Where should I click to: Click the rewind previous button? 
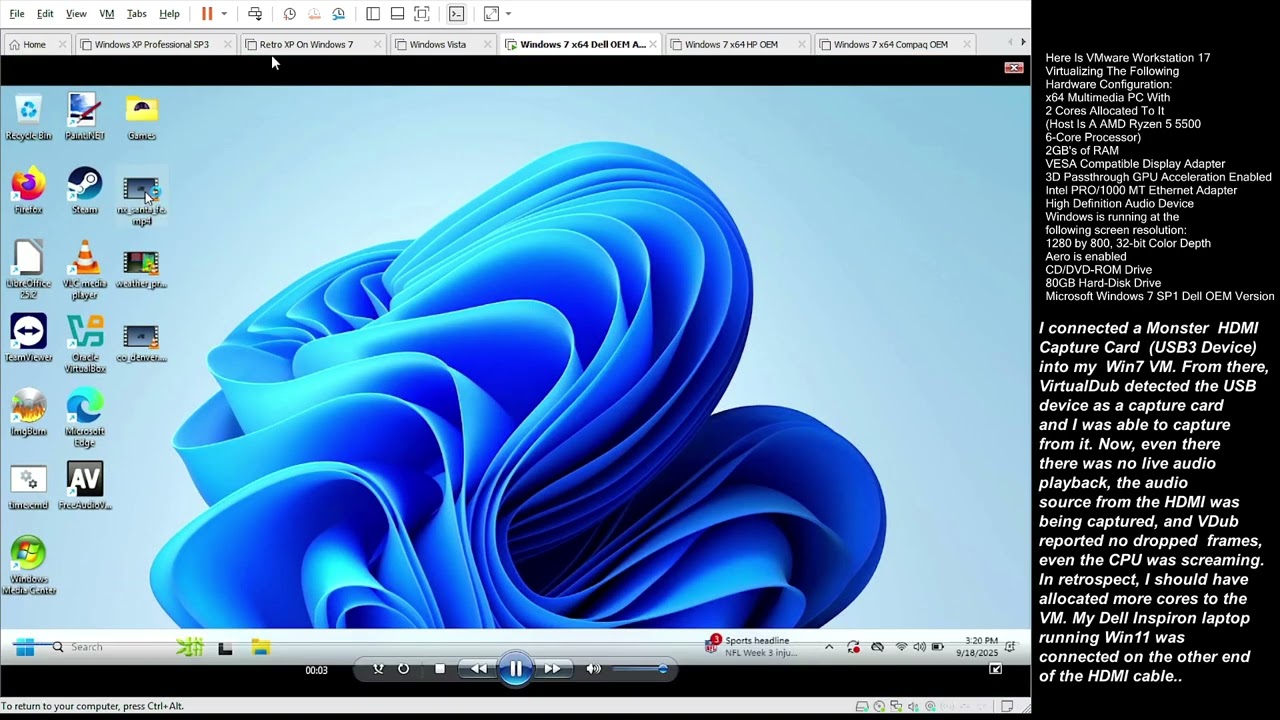479,669
